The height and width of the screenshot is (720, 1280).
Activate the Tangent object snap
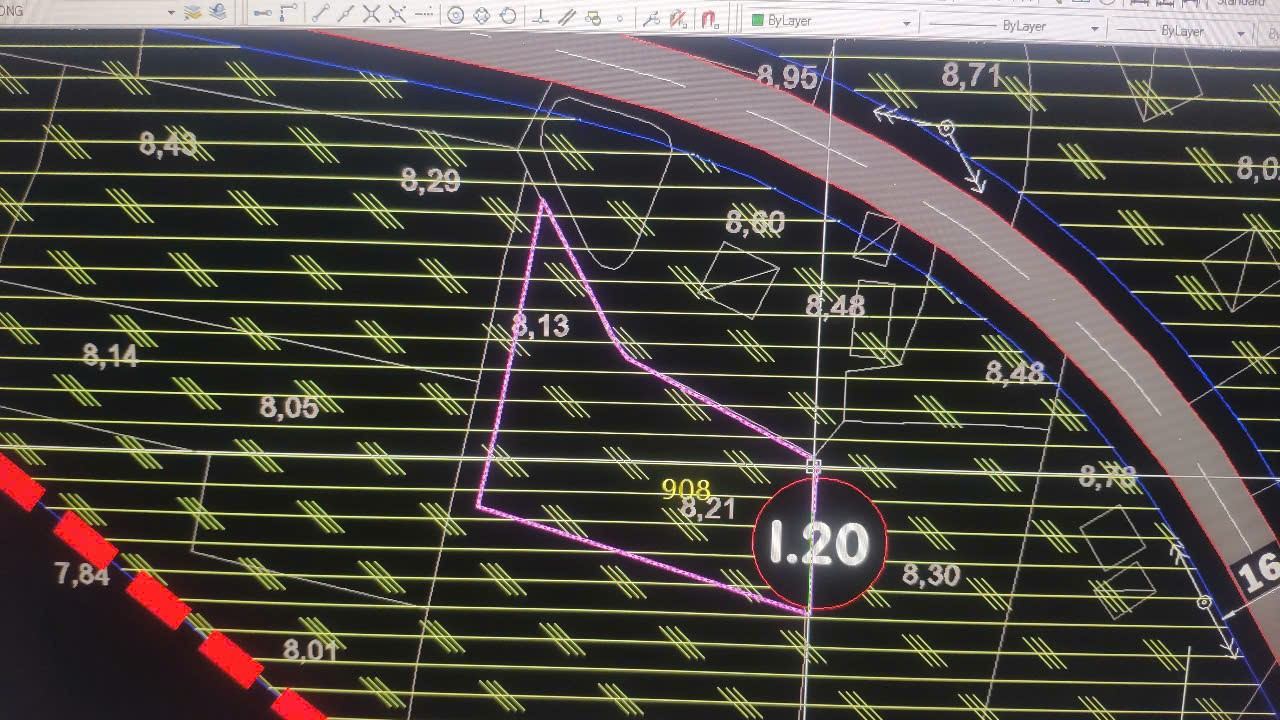pyautogui.click(x=508, y=16)
